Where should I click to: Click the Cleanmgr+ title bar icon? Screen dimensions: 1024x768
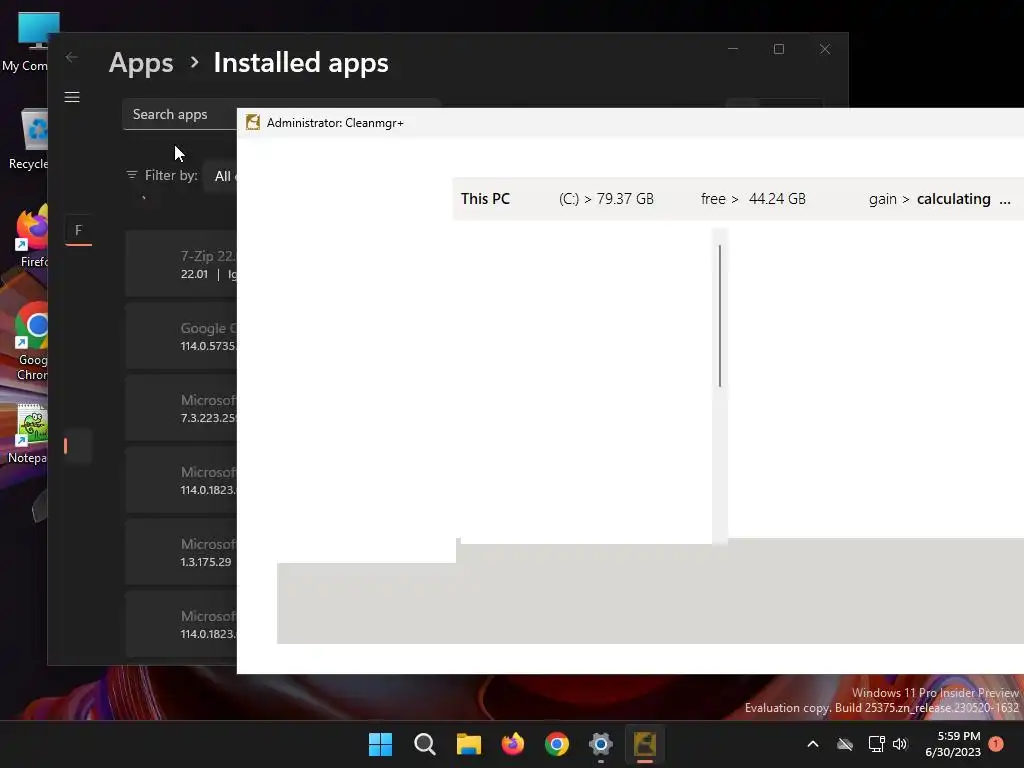pos(253,123)
